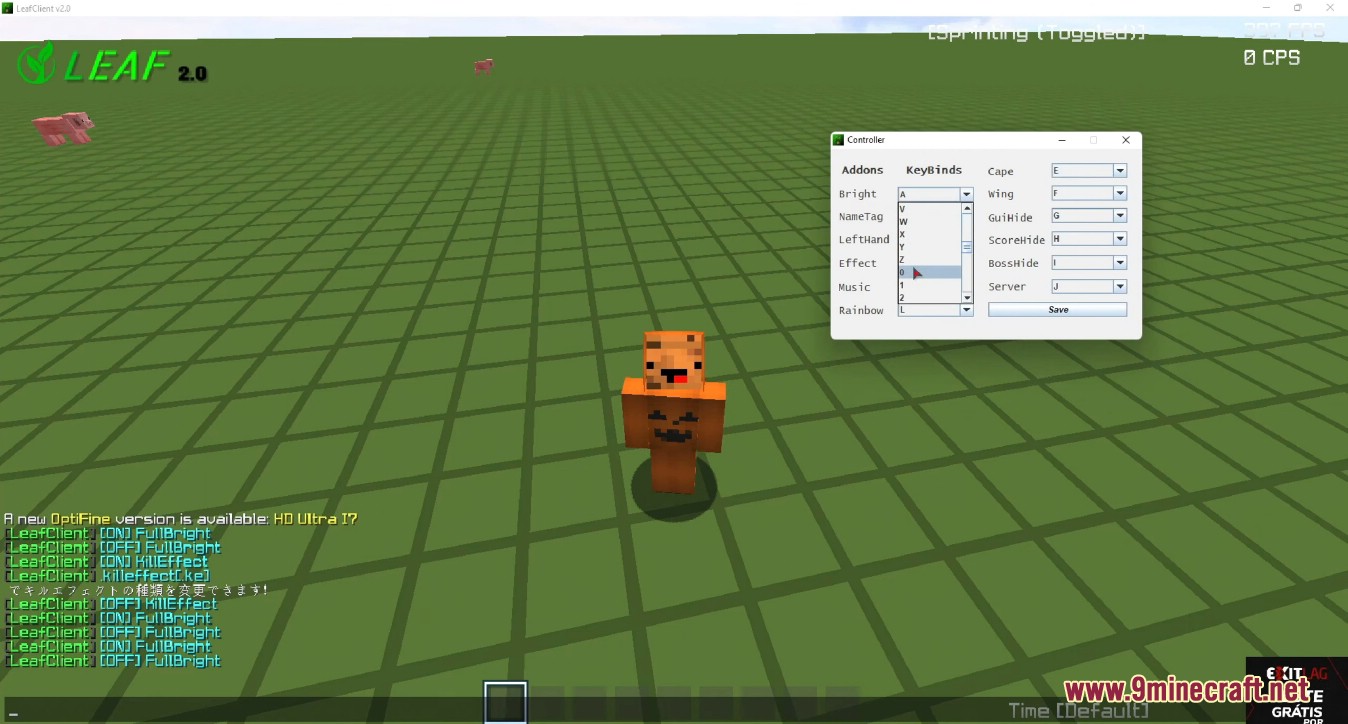Open the Cape keybind dropdown
This screenshot has width=1348, height=724.
coord(1089,171)
